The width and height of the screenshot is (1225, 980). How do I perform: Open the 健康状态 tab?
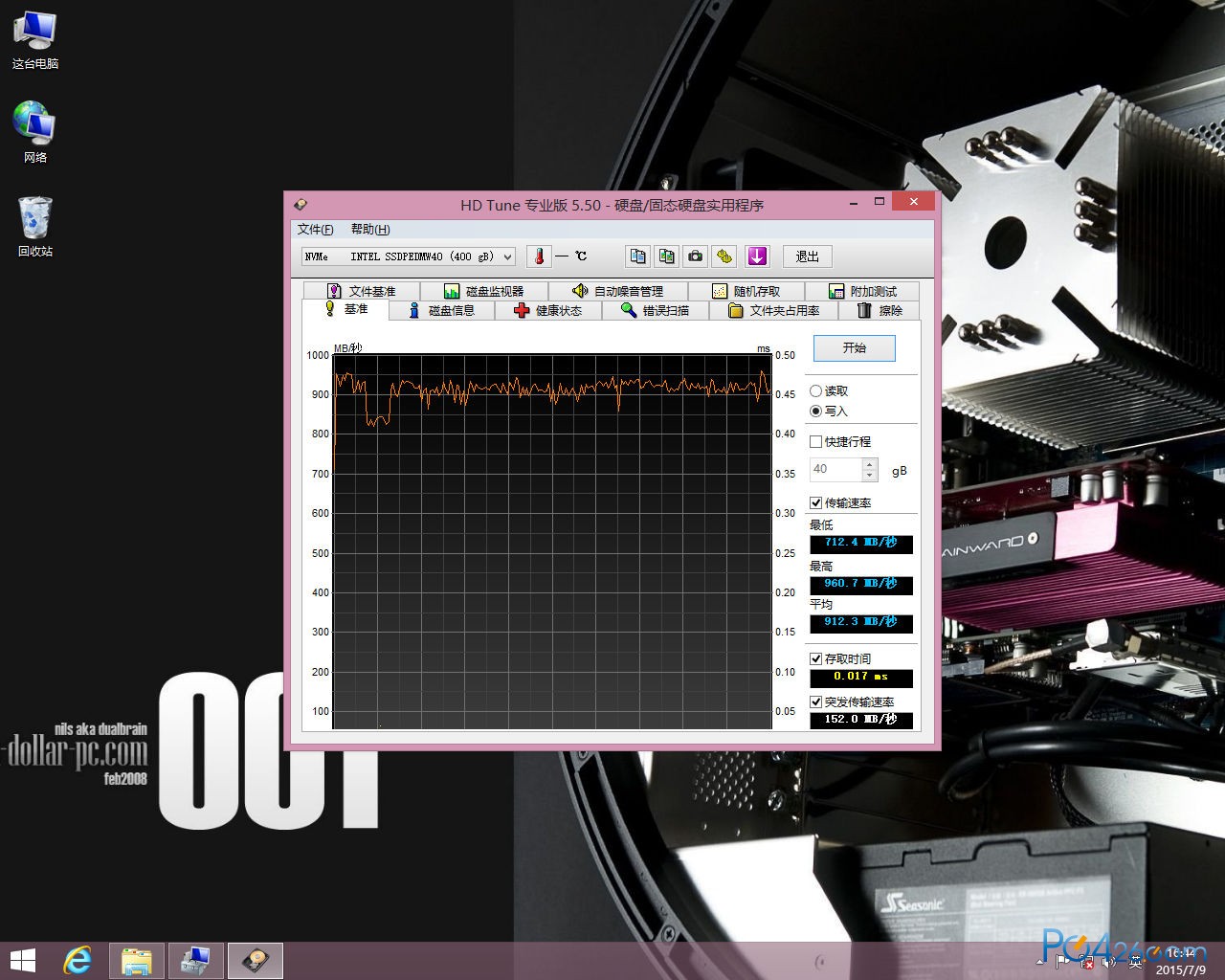(x=547, y=310)
